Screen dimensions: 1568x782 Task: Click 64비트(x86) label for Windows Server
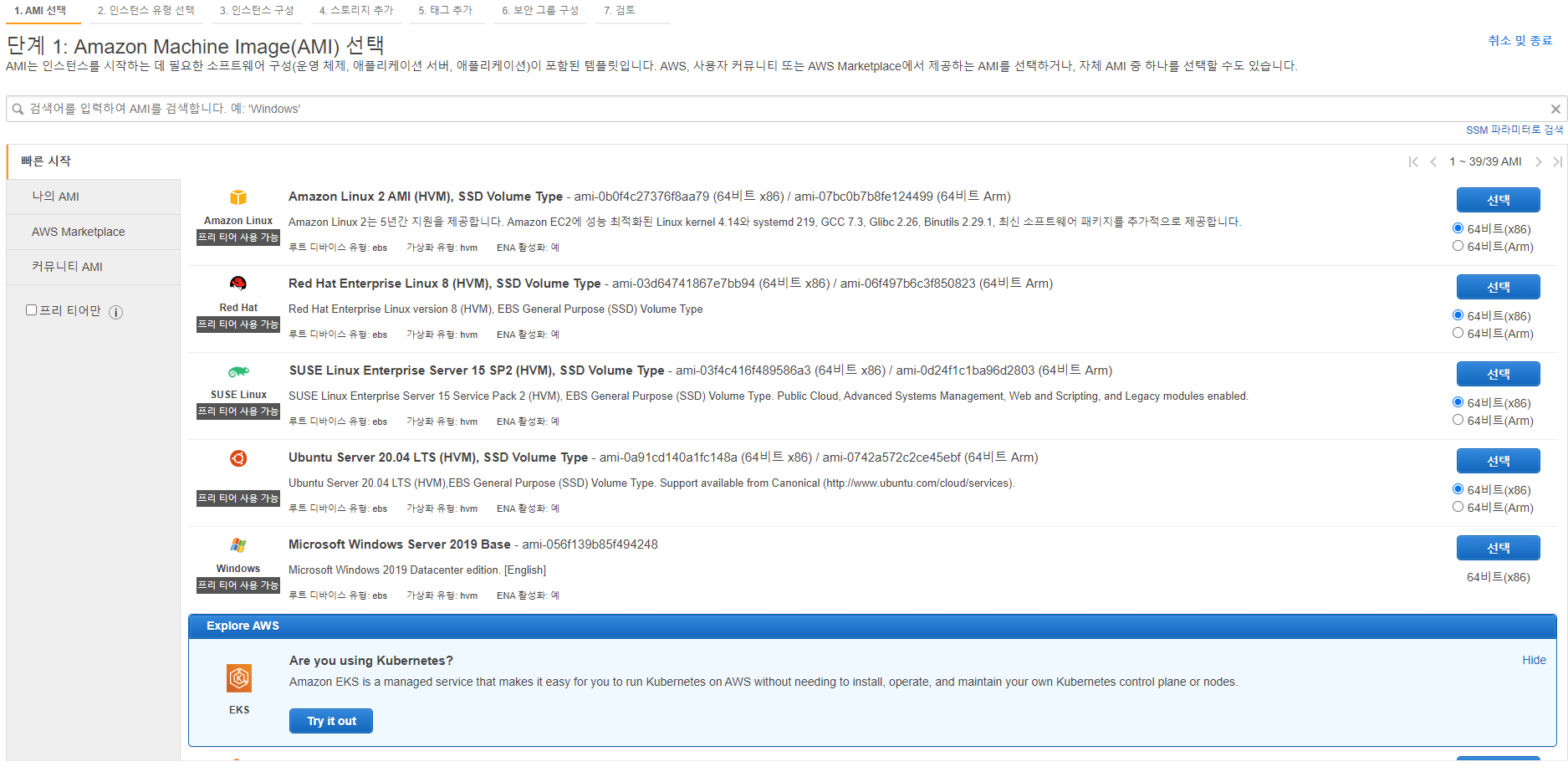click(x=1498, y=577)
